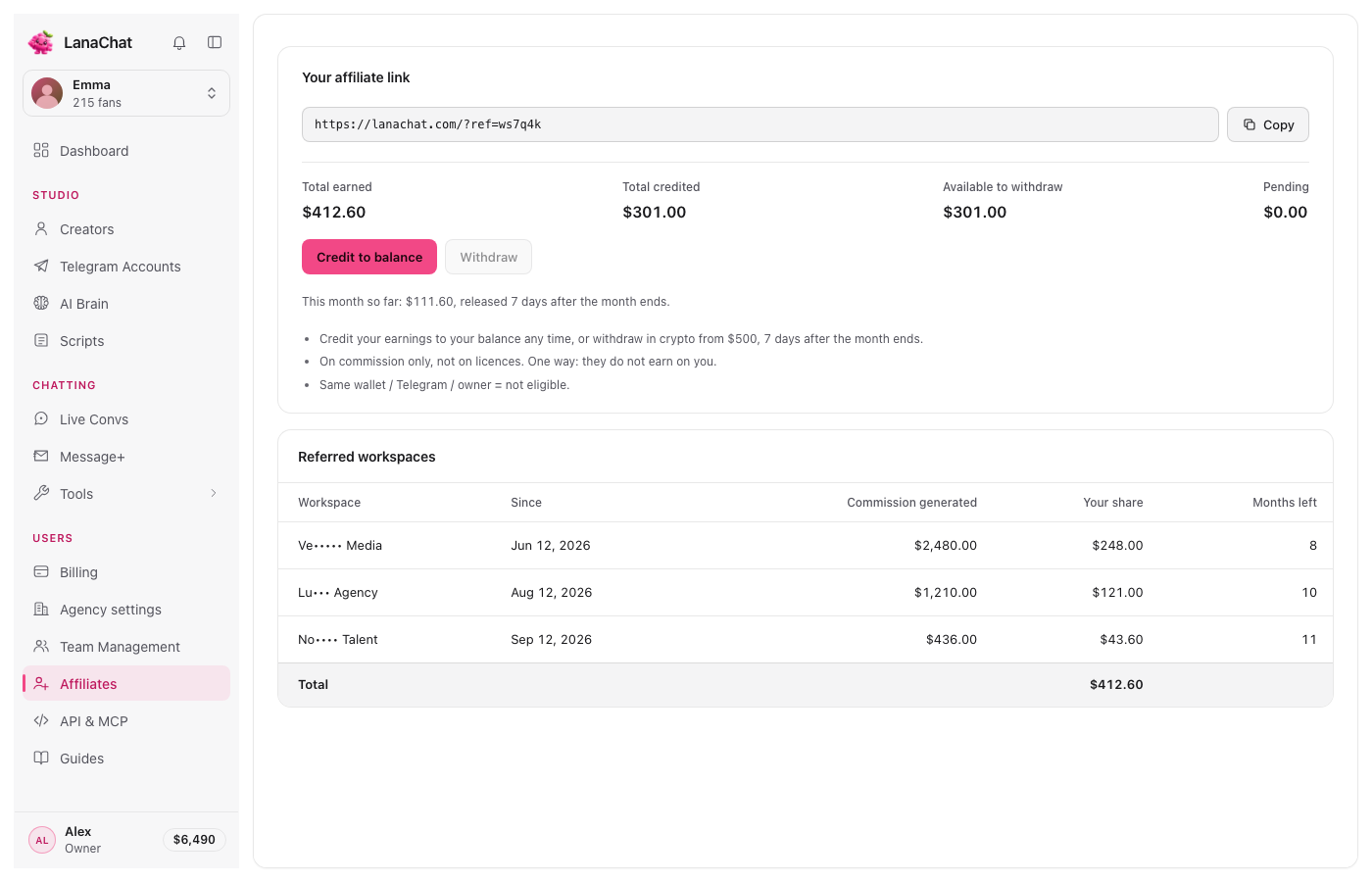Click the Agency settings building icon
Image resolution: width=1372 pixels, height=882 pixels.
41,609
